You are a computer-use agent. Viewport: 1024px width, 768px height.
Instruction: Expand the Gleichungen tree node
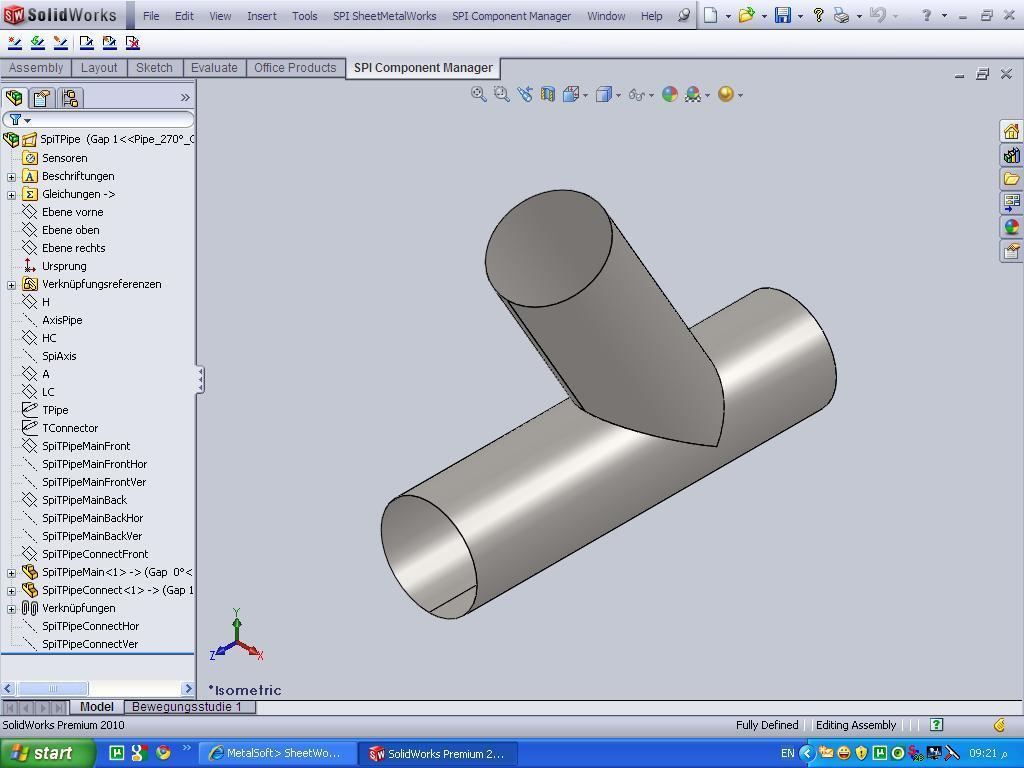[x=10, y=194]
